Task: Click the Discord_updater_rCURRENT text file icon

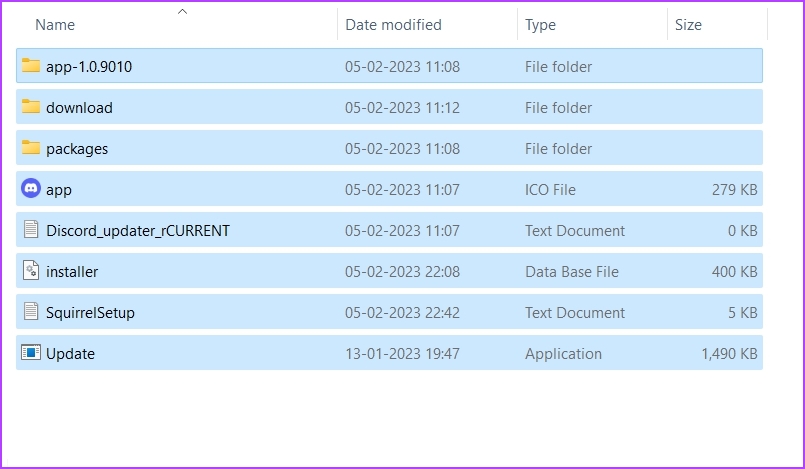Action: [31, 229]
